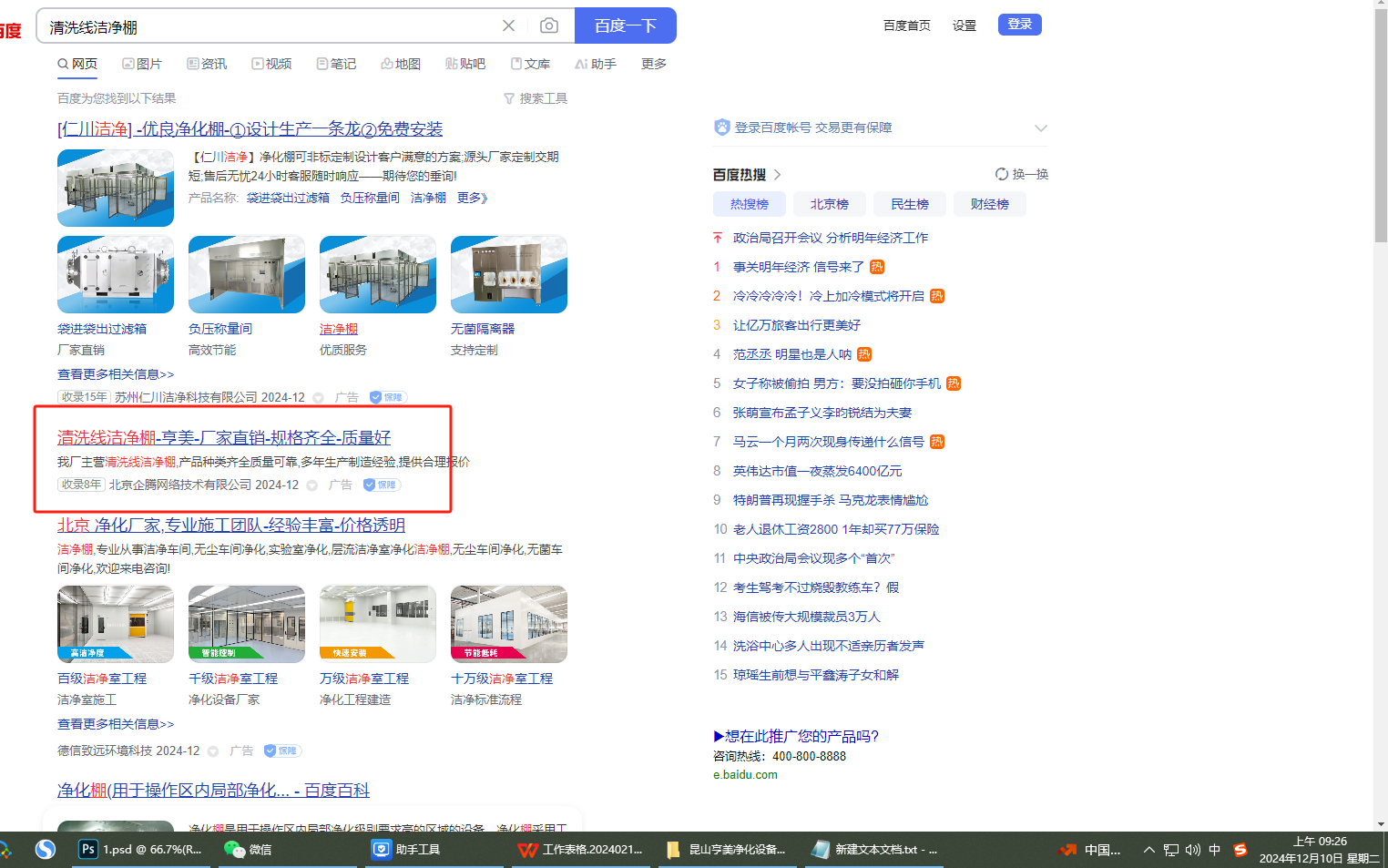
Task: Open 微信 from the taskbar
Action: tap(248, 850)
